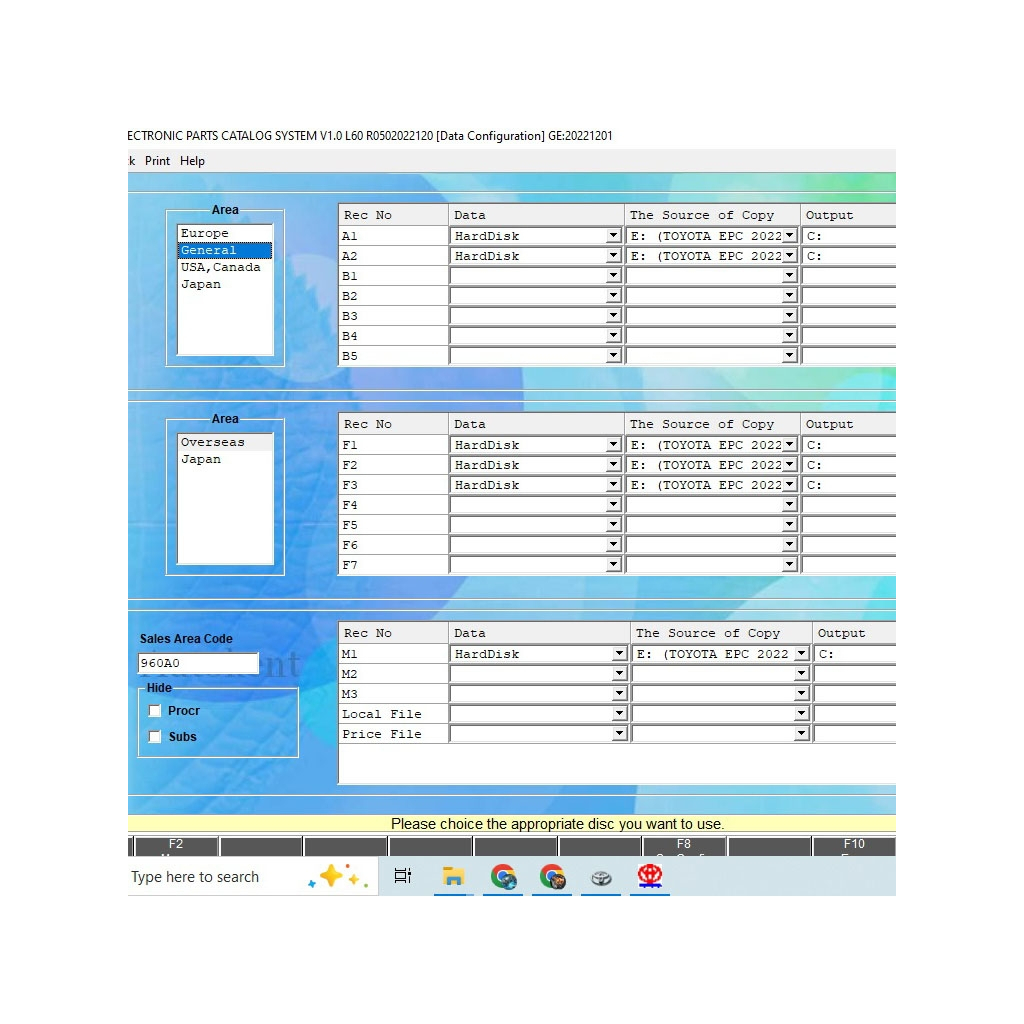Select Europe in the upper Area list
Image resolution: width=1024 pixels, height=1024 pixels.
coord(225,233)
